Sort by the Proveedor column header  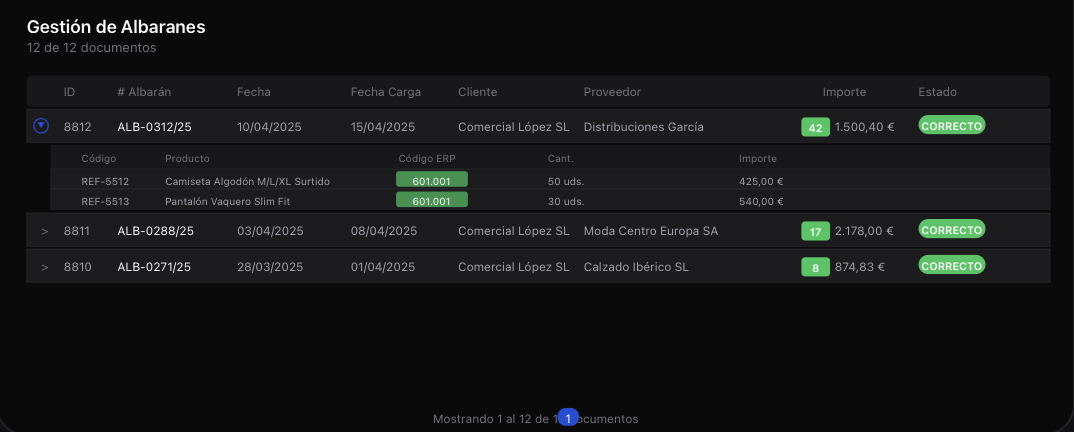point(612,92)
